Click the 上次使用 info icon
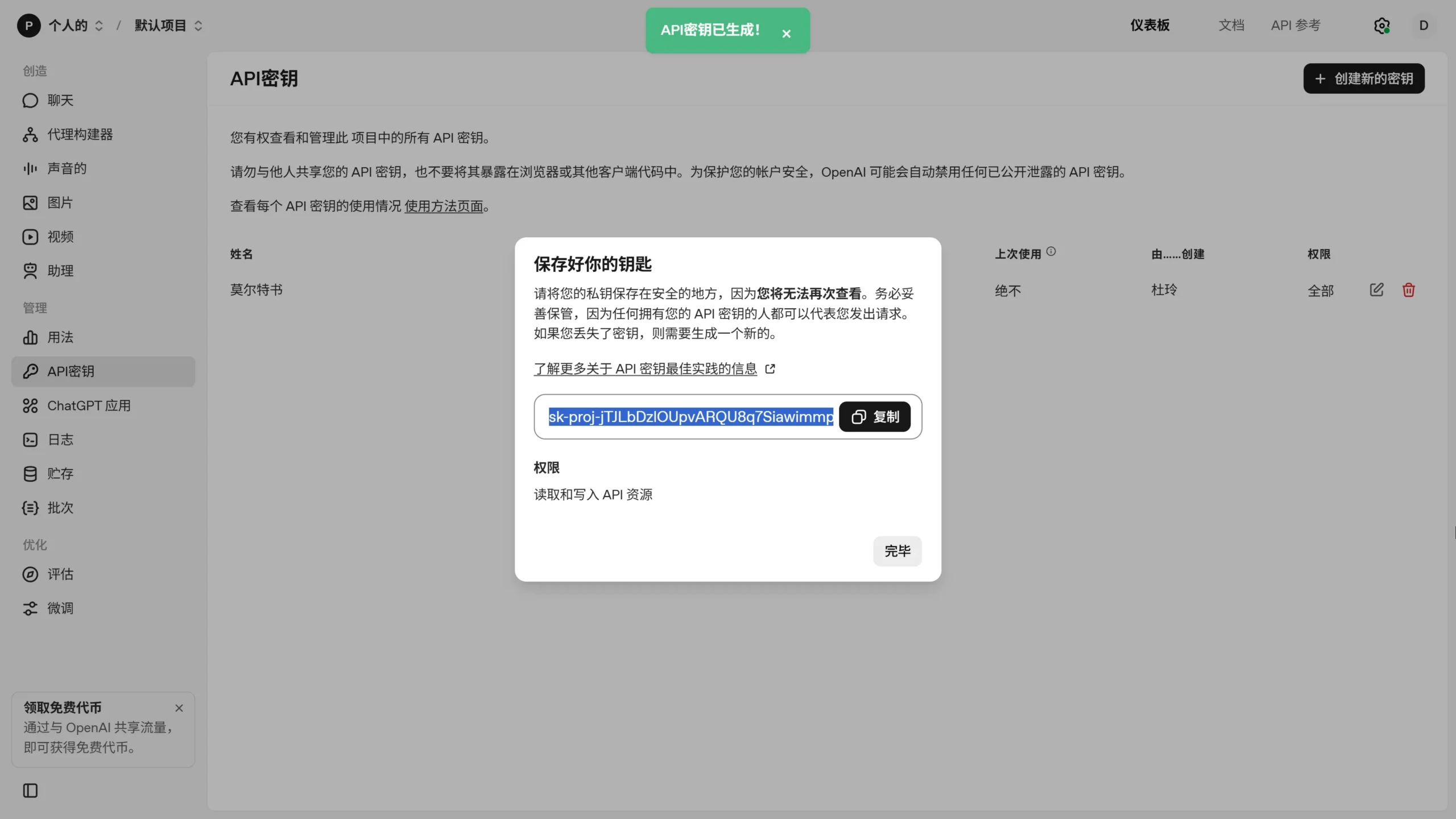Image resolution: width=1456 pixels, height=819 pixels. [x=1051, y=251]
